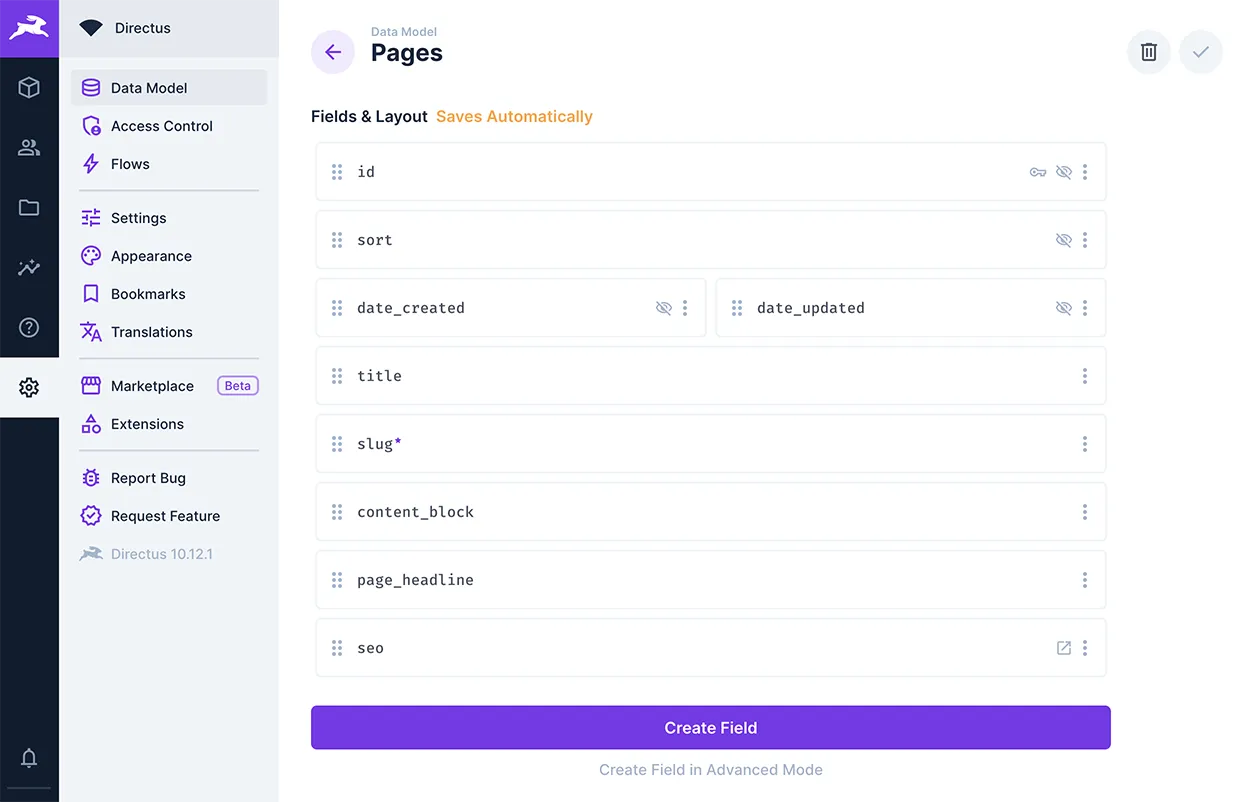
Task: Click the drag handle of title field
Action: tap(337, 376)
